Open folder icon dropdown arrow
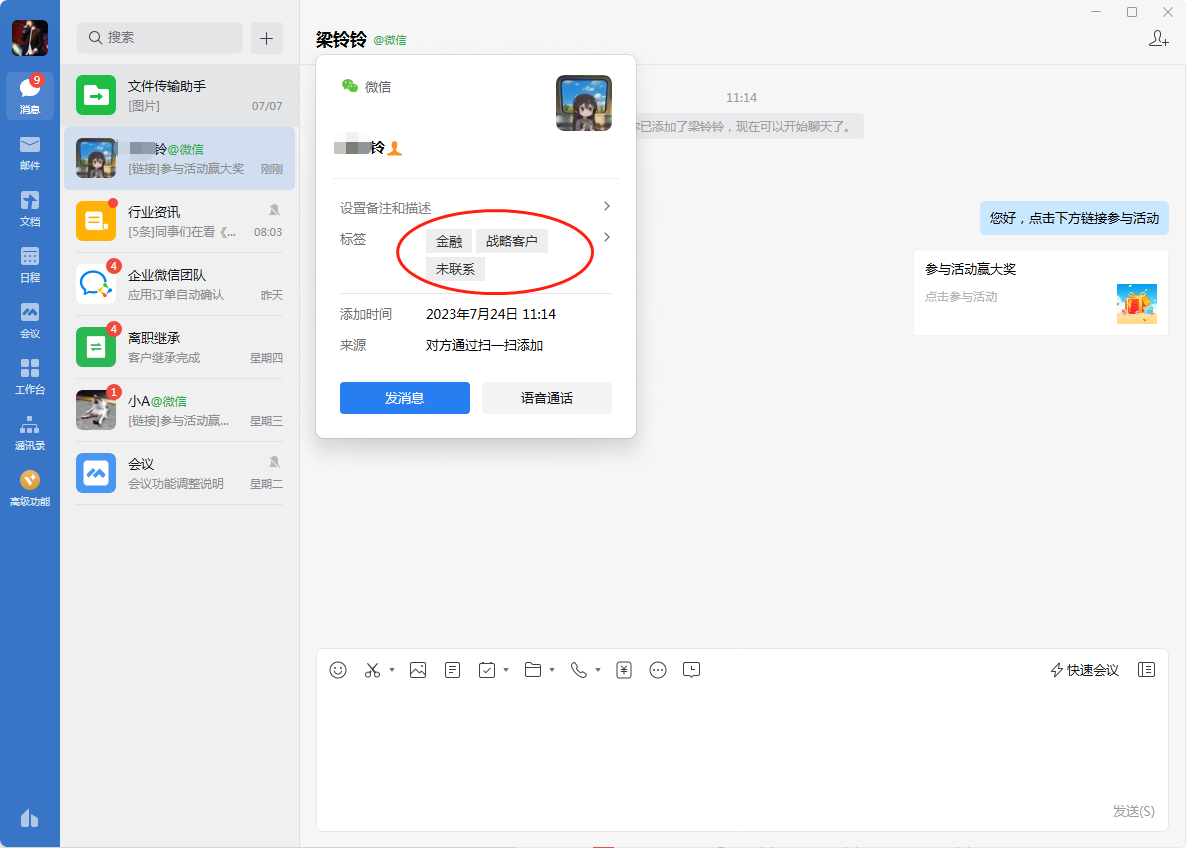Viewport: 1186px width, 848px height. coord(552,669)
